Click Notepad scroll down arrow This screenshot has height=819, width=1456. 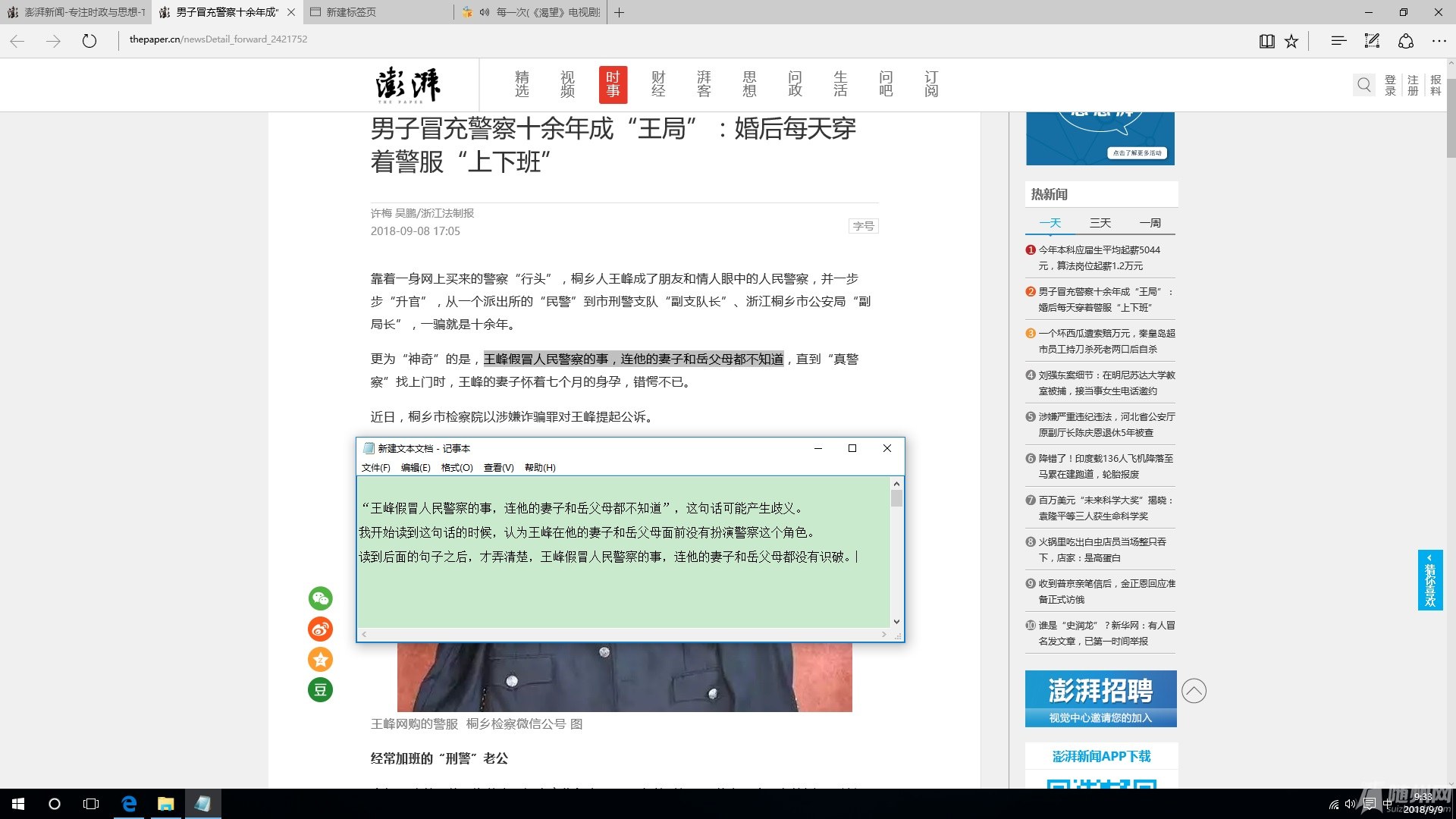click(896, 622)
